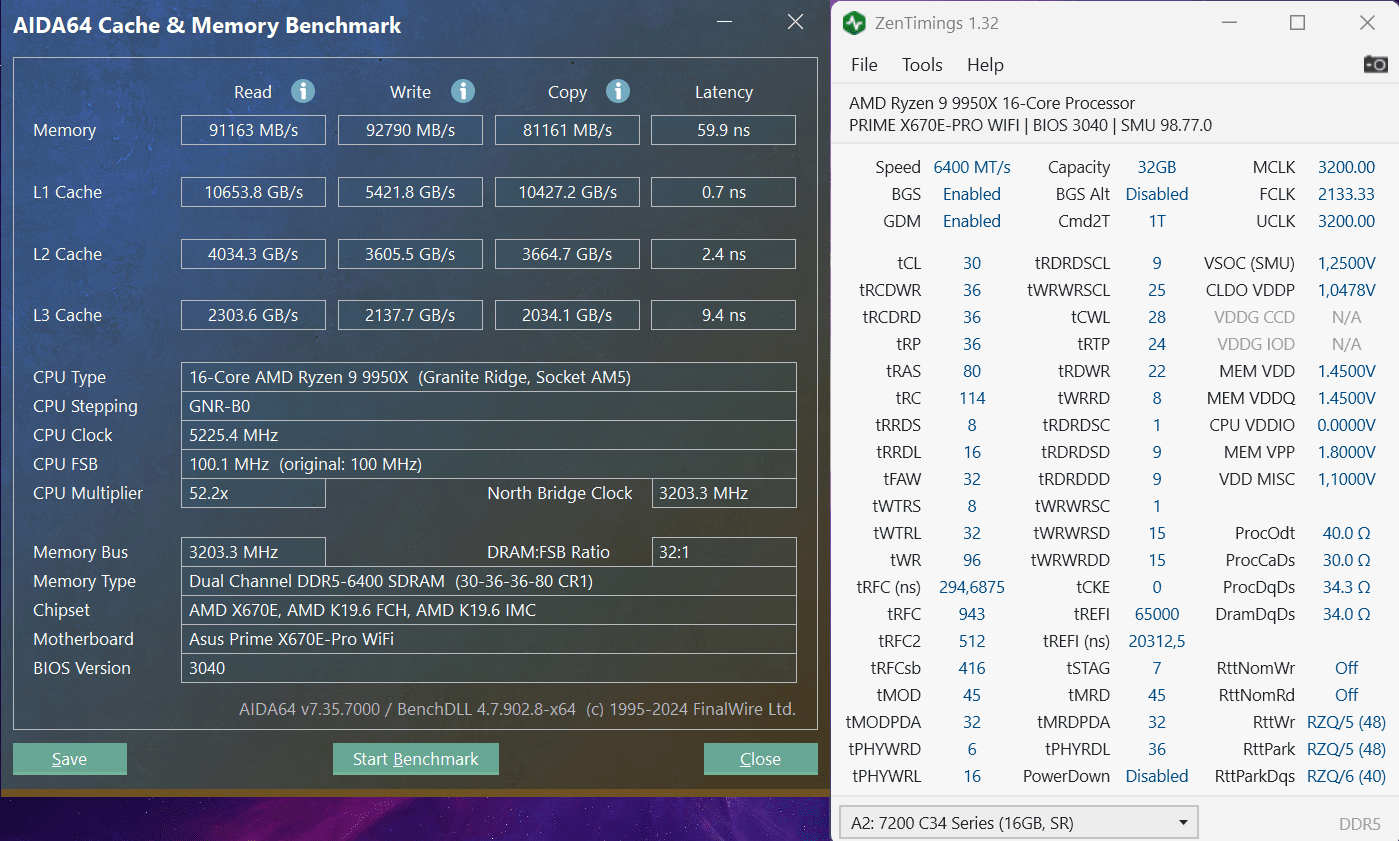Click the green Close button in AIDA64
The image size is (1399, 841).
click(760, 759)
